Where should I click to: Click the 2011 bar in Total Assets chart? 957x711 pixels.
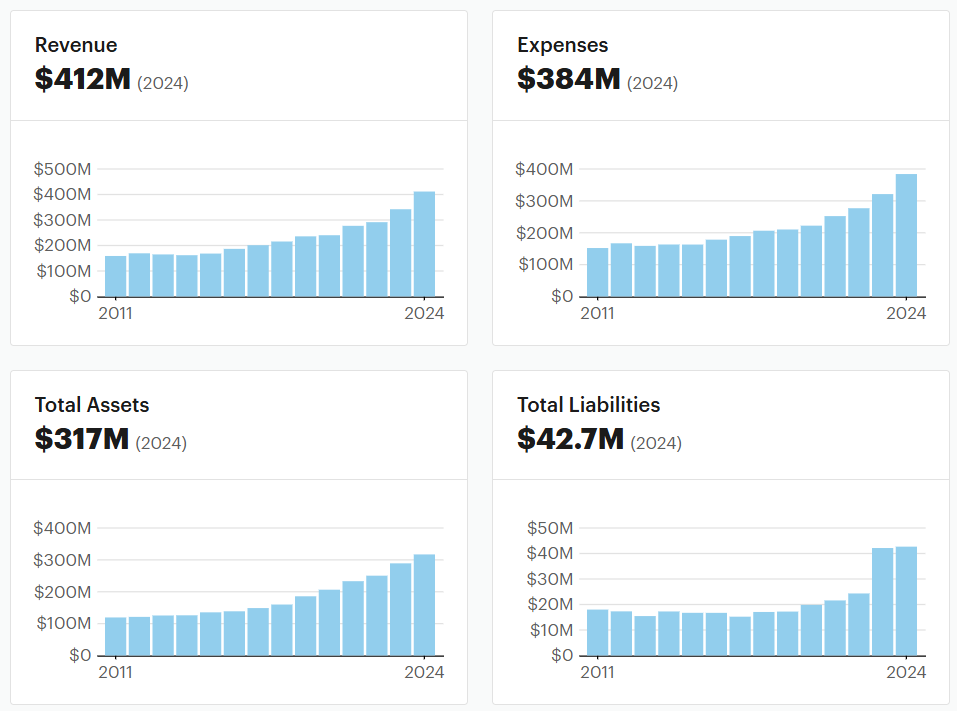pos(116,636)
